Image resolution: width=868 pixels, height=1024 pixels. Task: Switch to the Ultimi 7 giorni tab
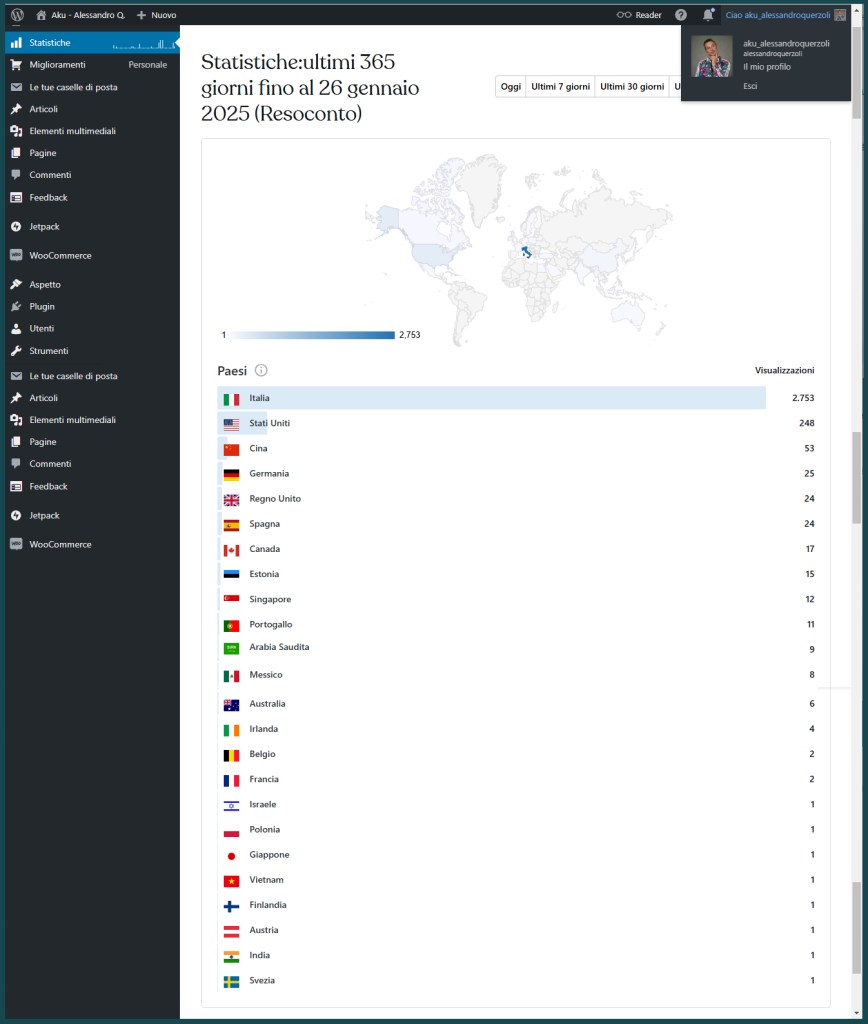point(560,87)
